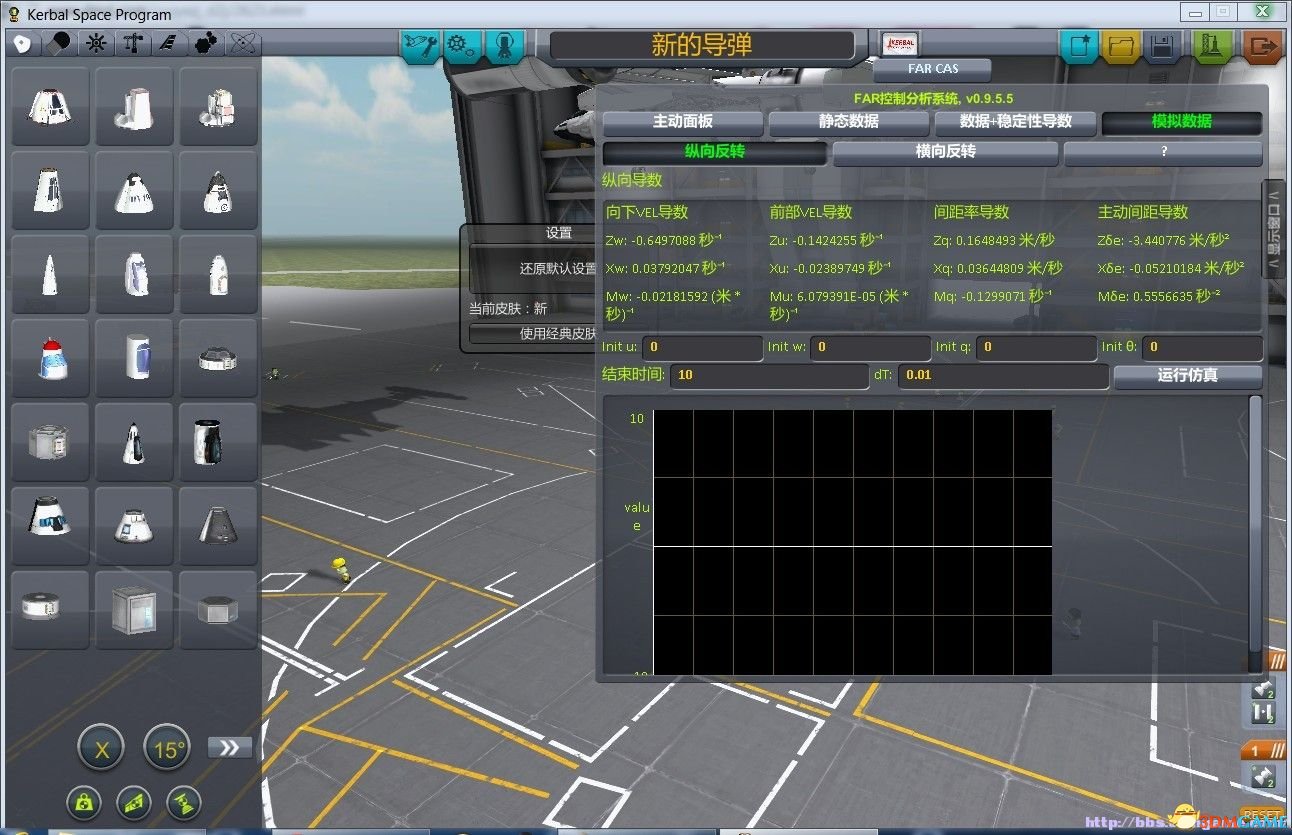Switch to the Parts build mode button
The image size is (1292, 835).
click(420, 46)
